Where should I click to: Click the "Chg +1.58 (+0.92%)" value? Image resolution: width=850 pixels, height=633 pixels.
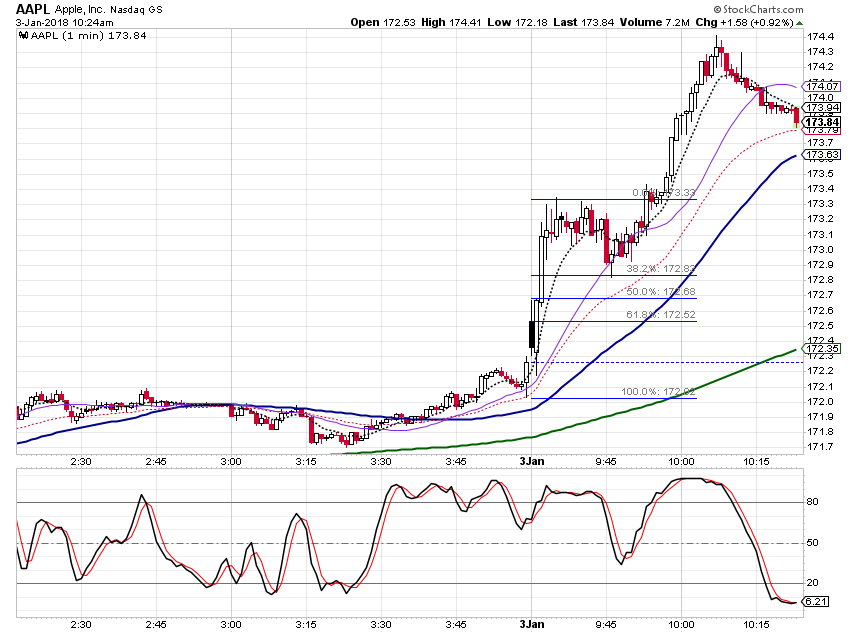pyautogui.click(x=744, y=22)
